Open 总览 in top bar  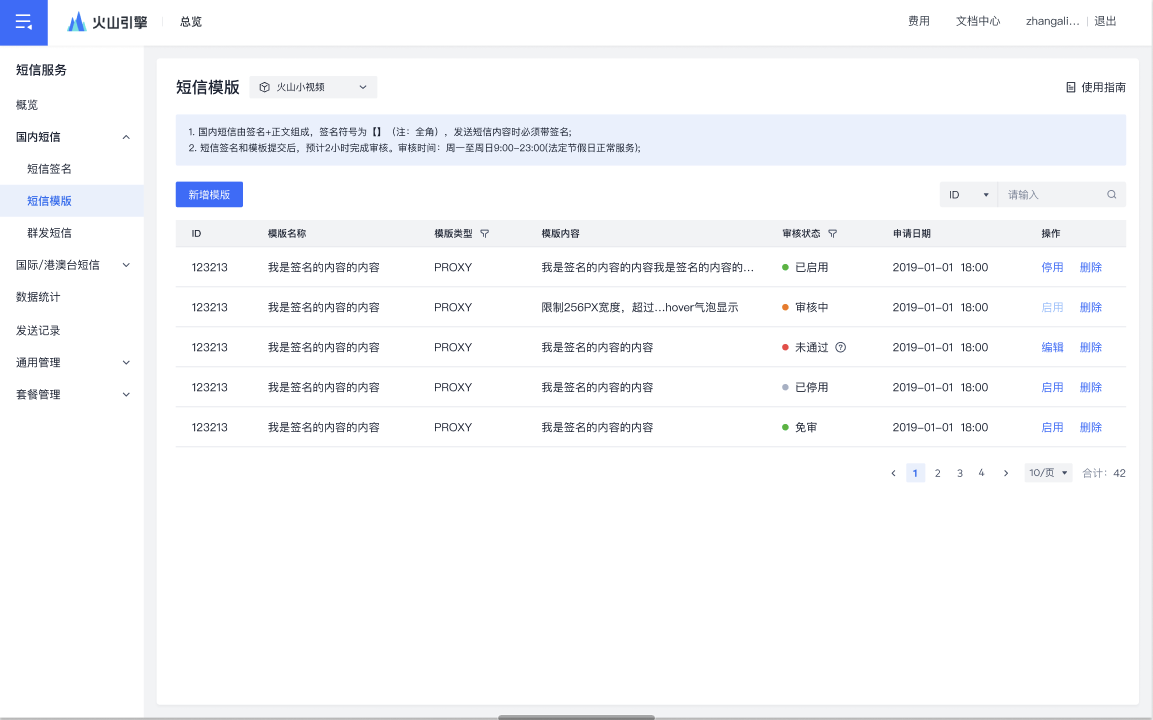[191, 22]
